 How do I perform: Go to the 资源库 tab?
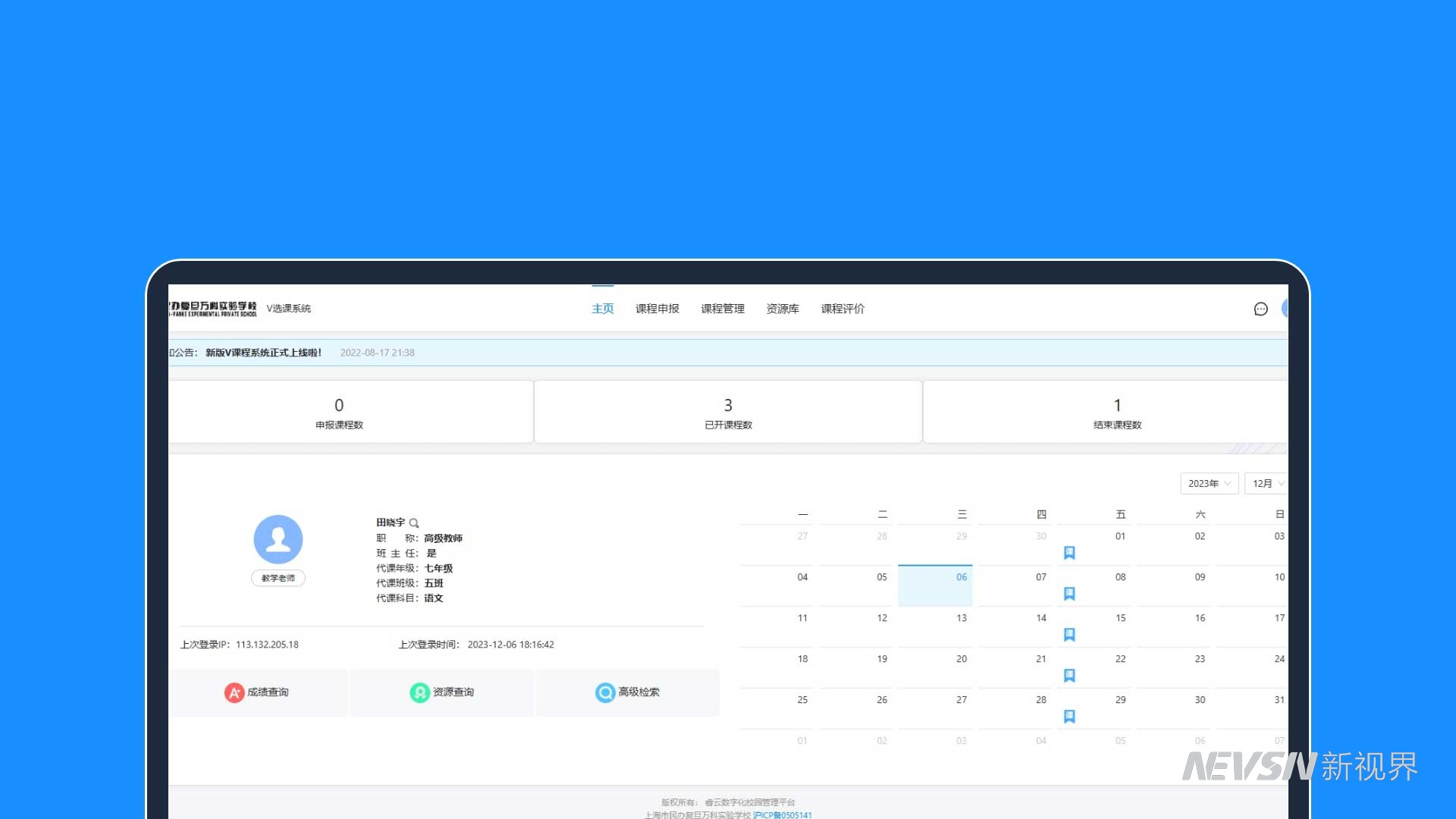(782, 309)
